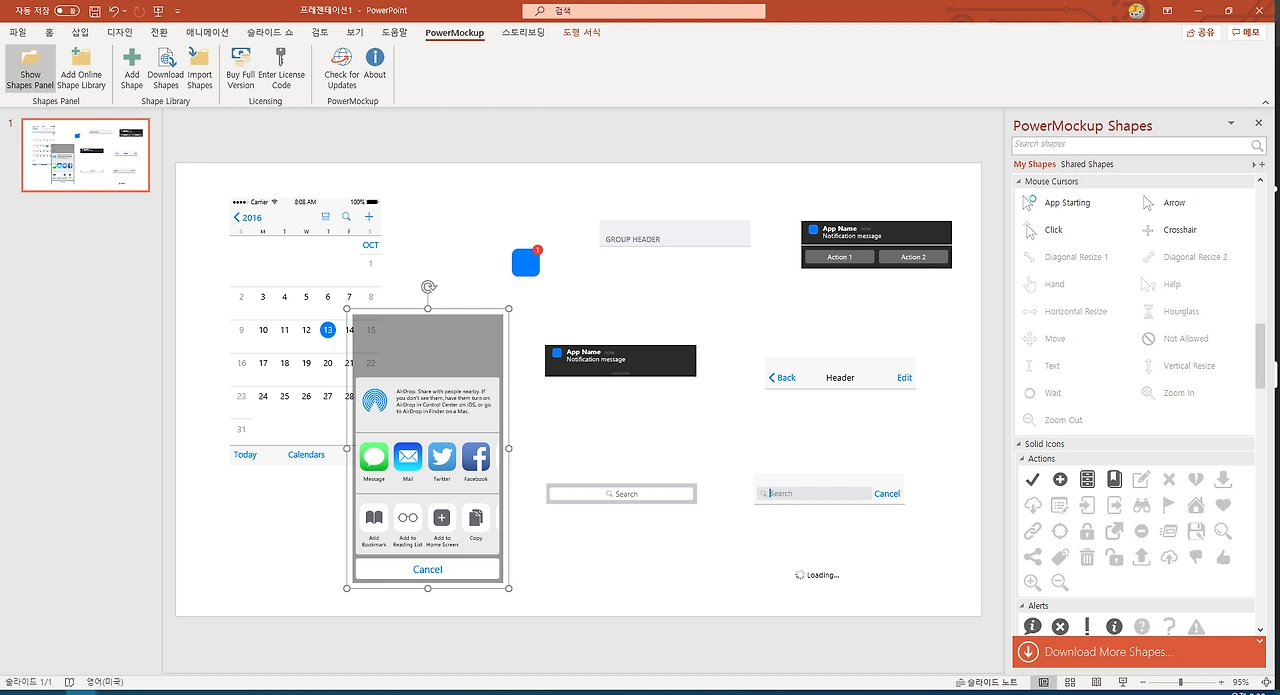Open PowerMockup Shapes panel options dropdown
Viewport: 1280px width, 695px height.
click(x=1231, y=123)
